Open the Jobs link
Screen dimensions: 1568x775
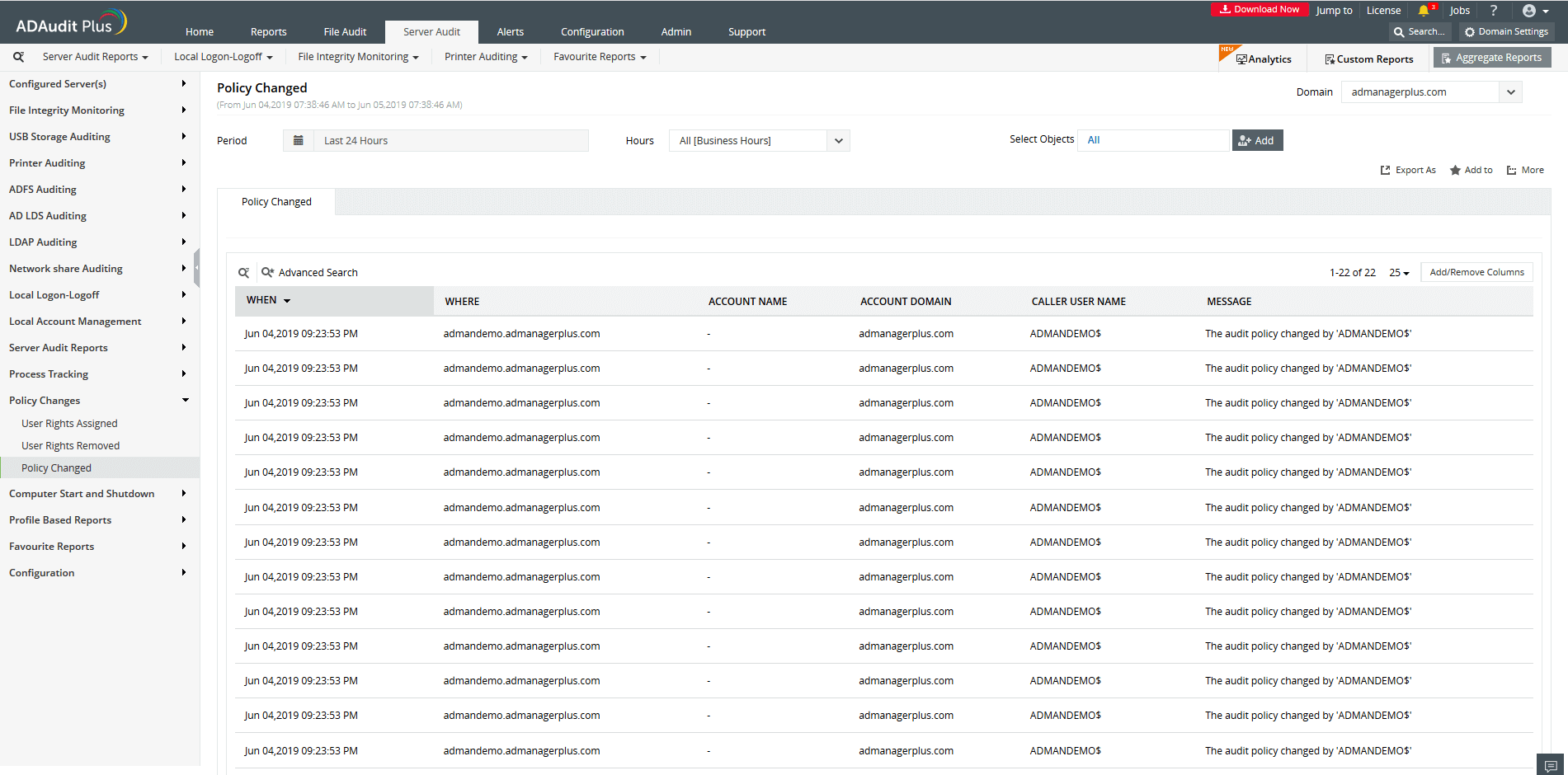pos(1460,11)
